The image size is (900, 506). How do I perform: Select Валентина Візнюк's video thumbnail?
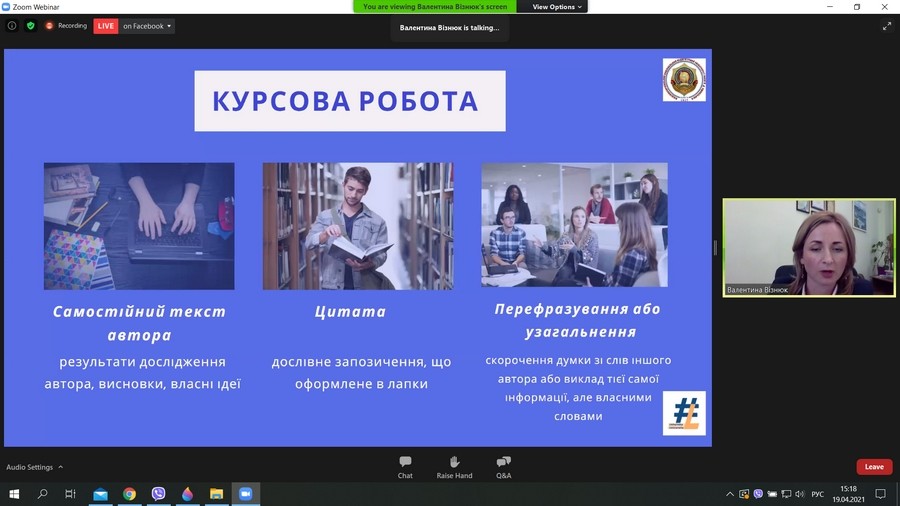tap(809, 248)
